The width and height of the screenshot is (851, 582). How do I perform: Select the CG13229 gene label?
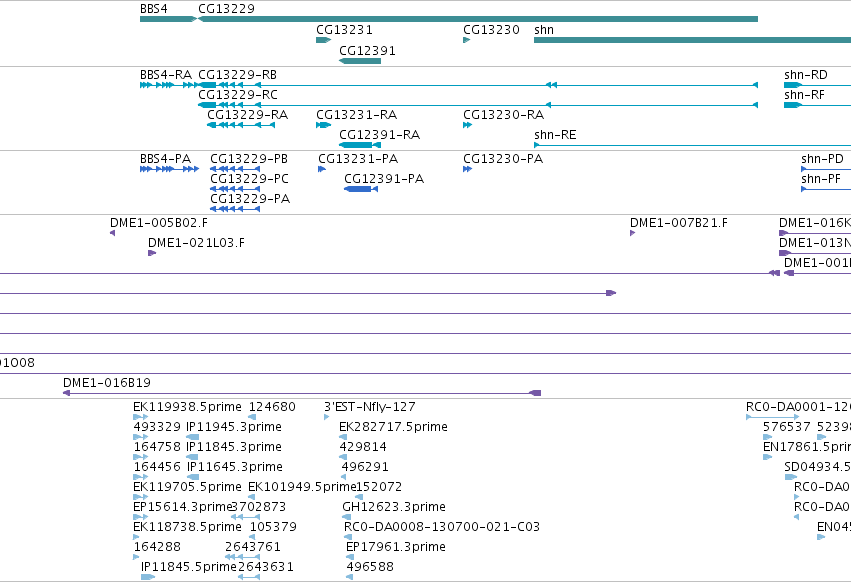(226, 9)
